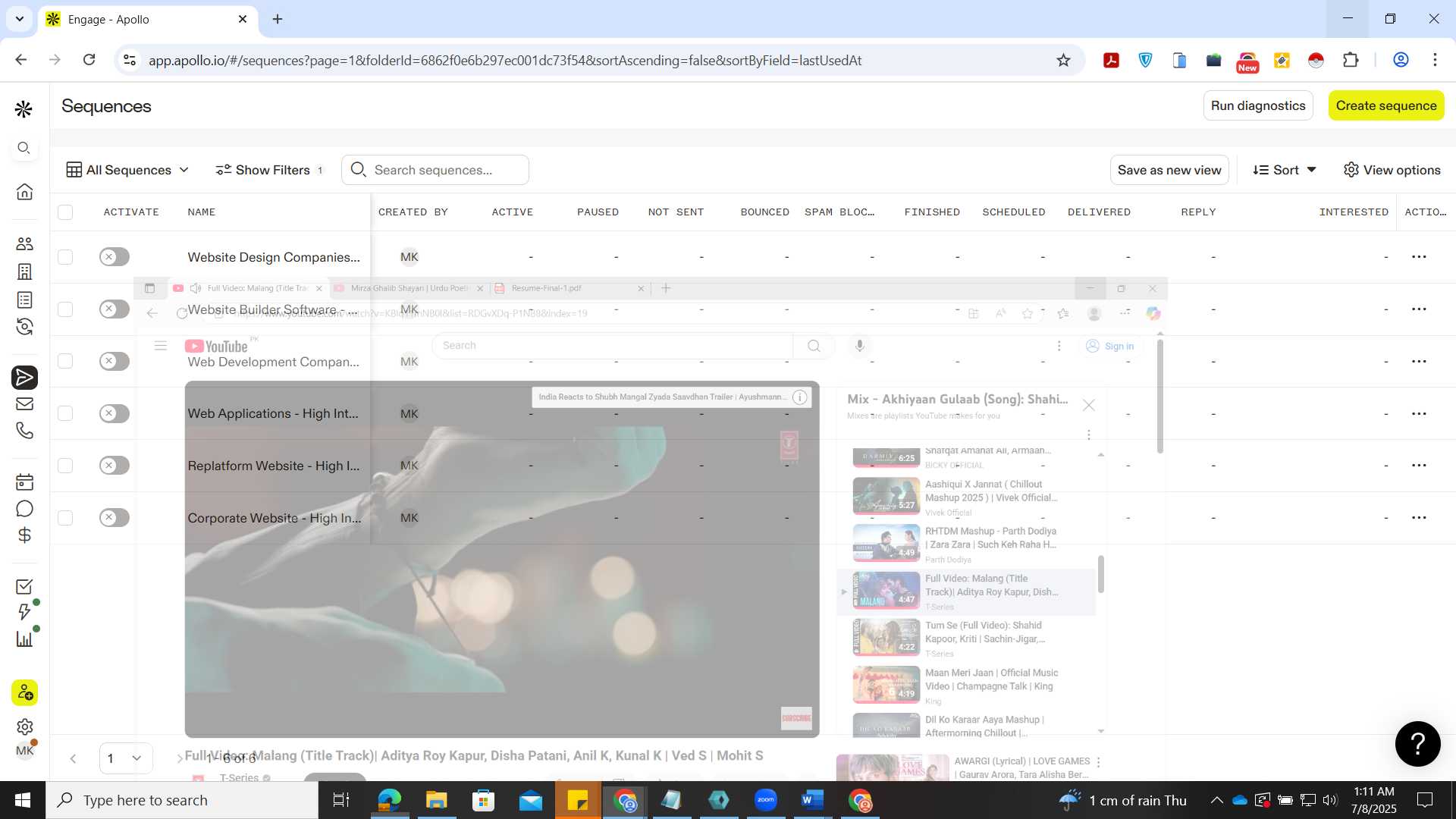Viewport: 1456px width, 819px height.
Task: Click the DELIVERED column header
Action: [1099, 212]
